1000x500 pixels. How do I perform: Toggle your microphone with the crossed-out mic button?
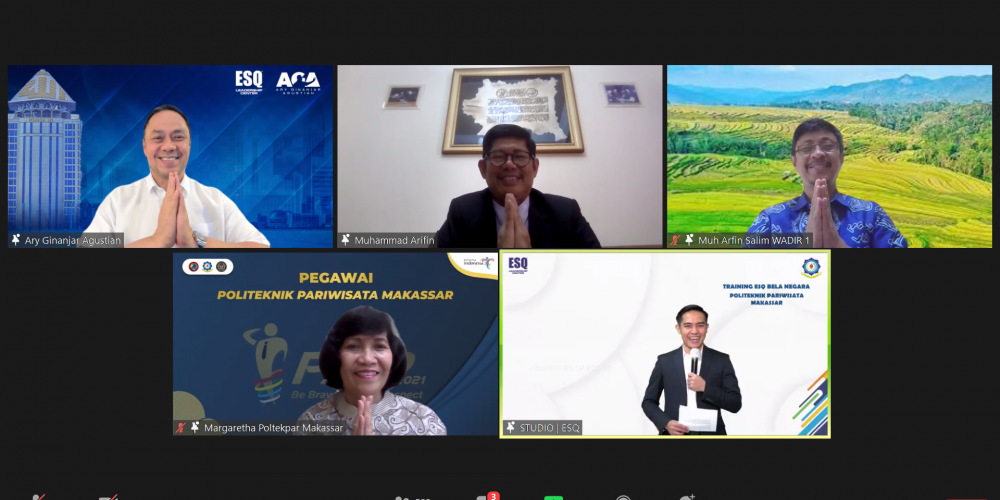(38, 497)
